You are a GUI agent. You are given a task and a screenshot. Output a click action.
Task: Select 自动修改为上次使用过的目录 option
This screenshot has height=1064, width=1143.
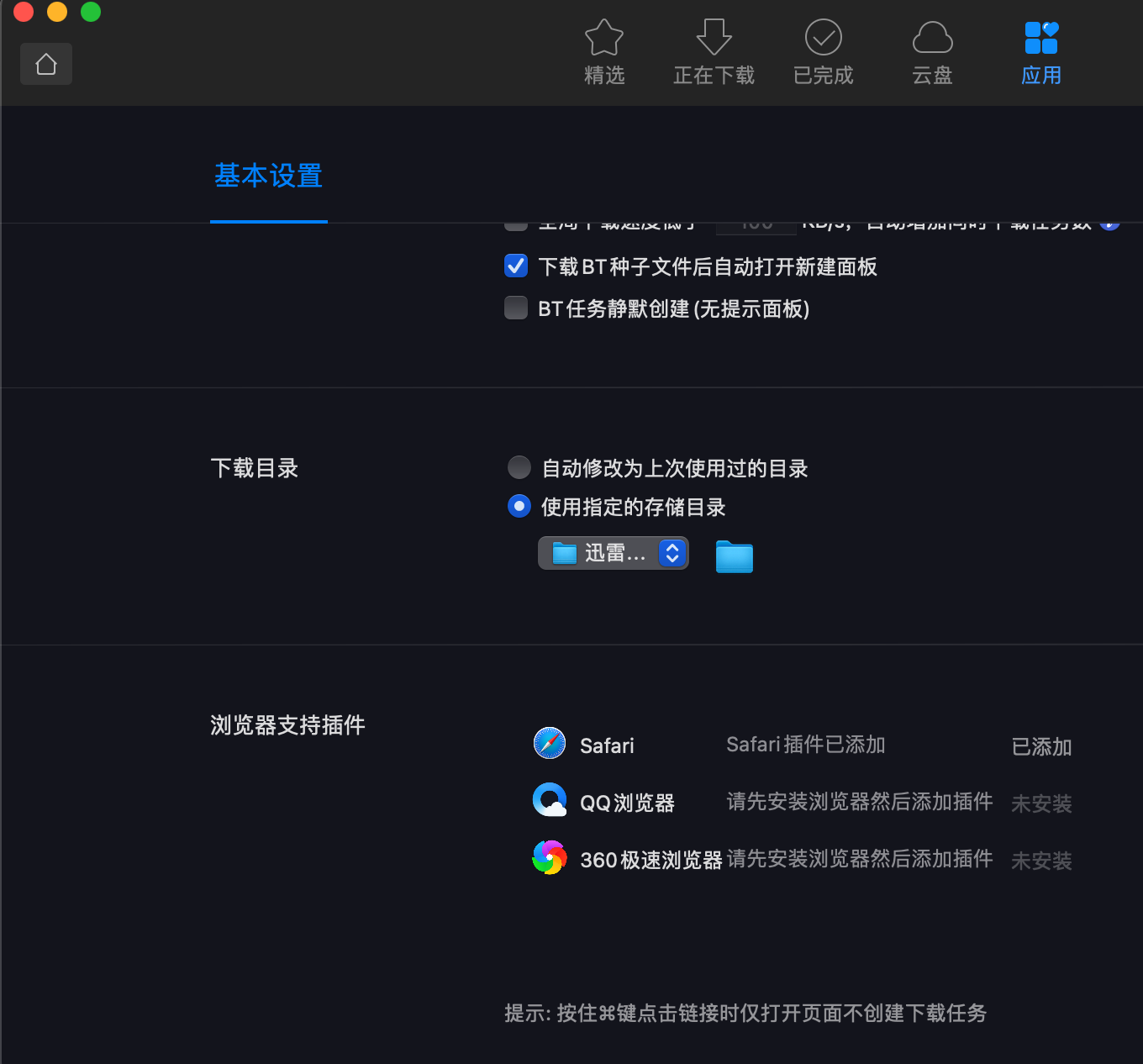coord(519,467)
